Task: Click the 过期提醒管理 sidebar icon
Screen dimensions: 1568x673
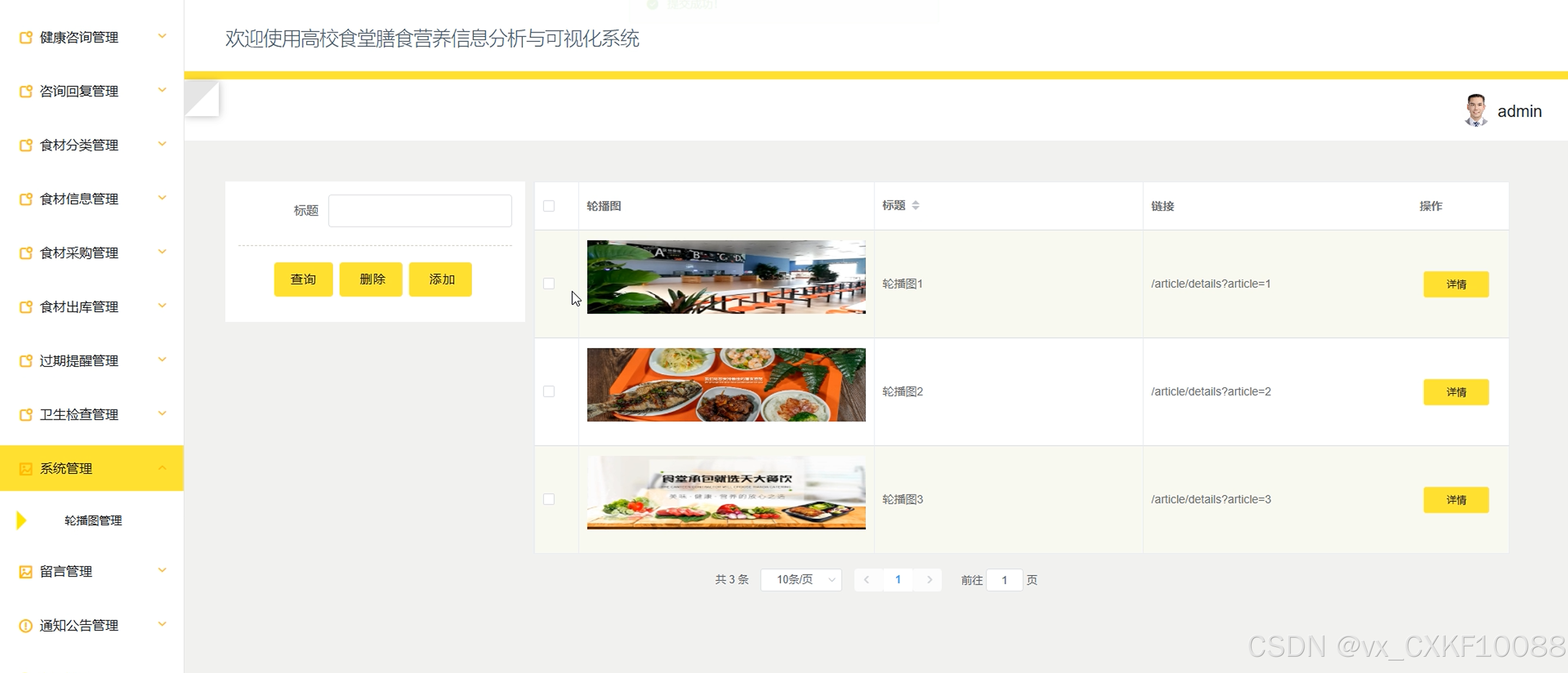Action: tap(26, 361)
